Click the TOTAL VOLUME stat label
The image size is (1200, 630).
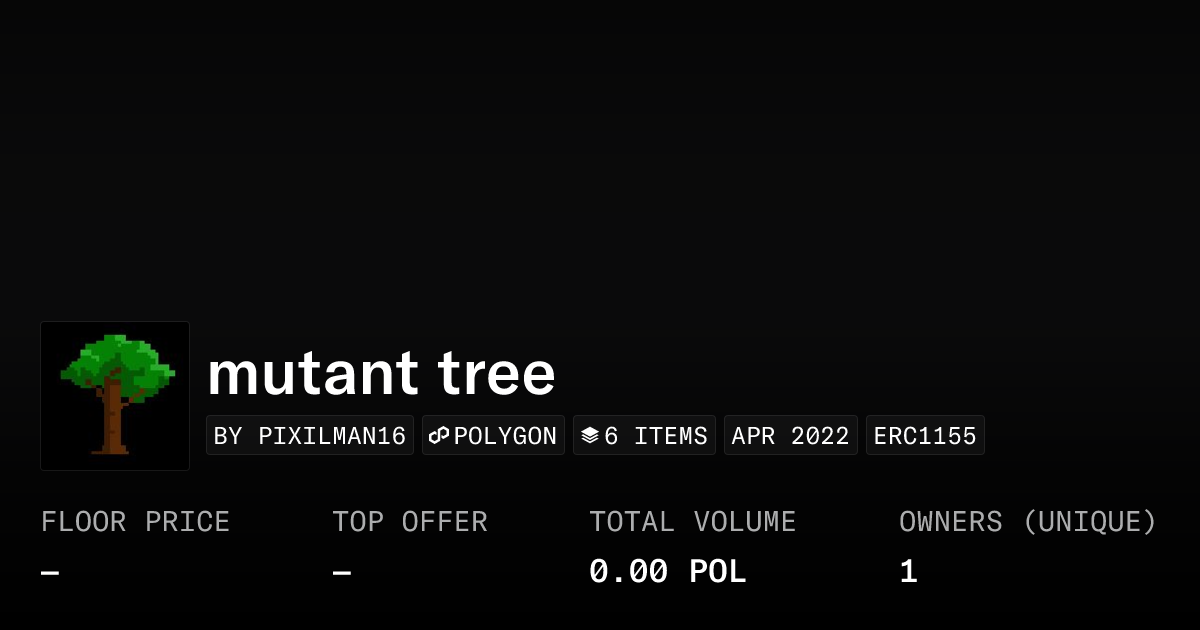(x=693, y=522)
